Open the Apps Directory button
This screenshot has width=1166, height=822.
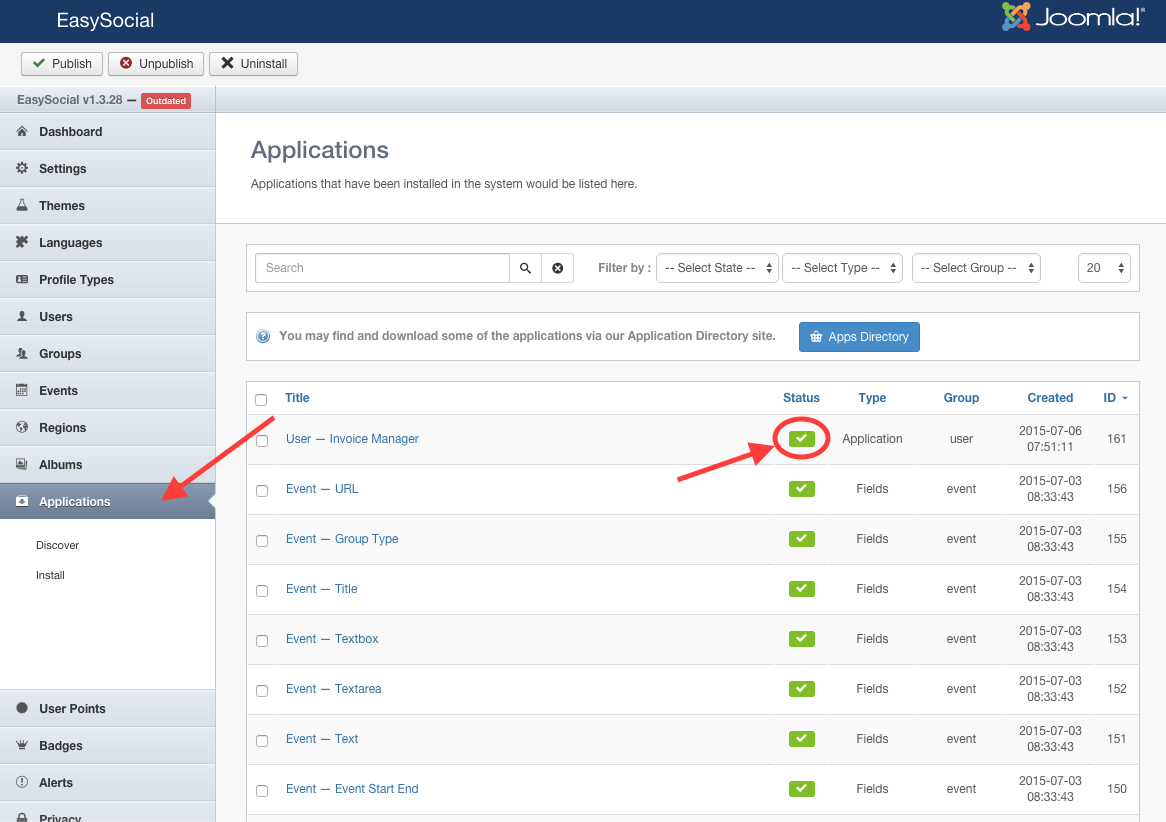click(859, 337)
